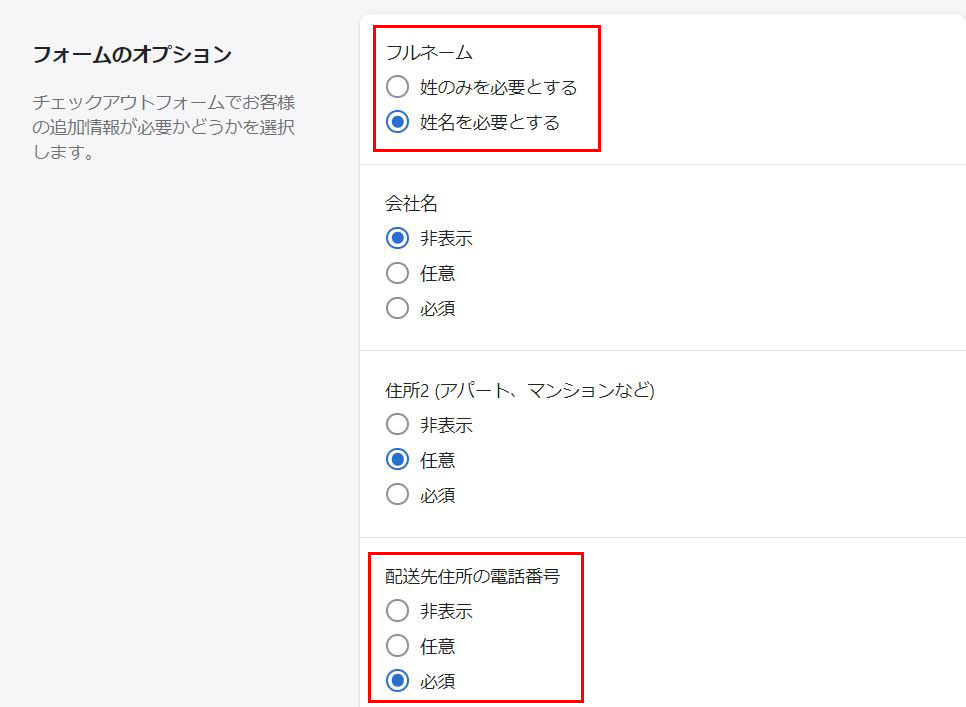Screen dimensions: 966x707
Task: Make 配送先住所の電話番号 任意 via radio button
Action: [x=397, y=646]
